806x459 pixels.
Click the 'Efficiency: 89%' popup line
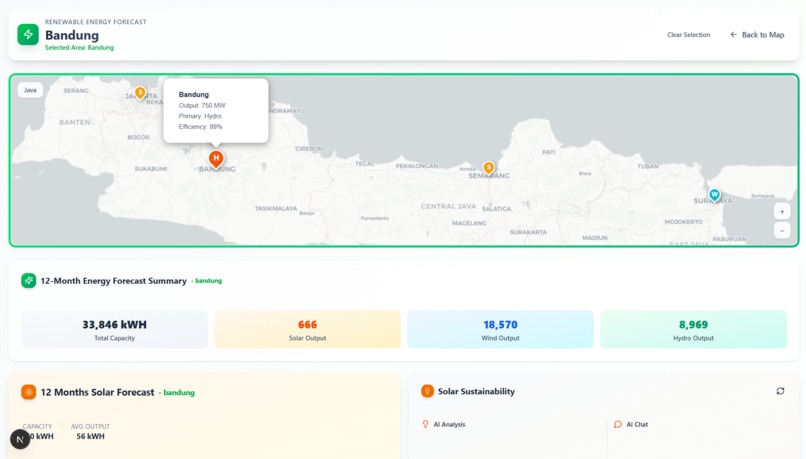pyautogui.click(x=200, y=126)
